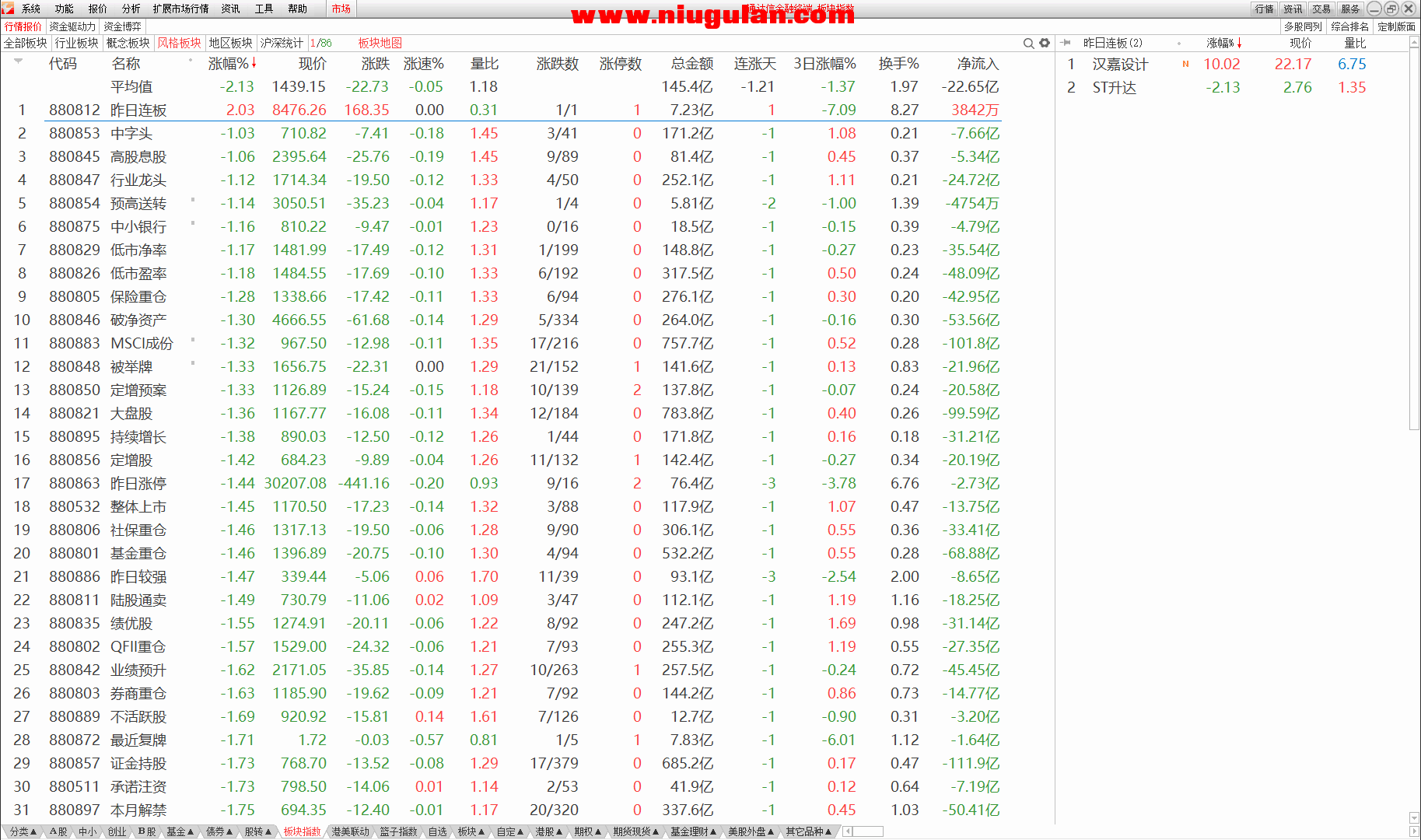Viewport: 1421px width, 840px height.
Task: Open the 多股同列 view
Action: click(1303, 26)
